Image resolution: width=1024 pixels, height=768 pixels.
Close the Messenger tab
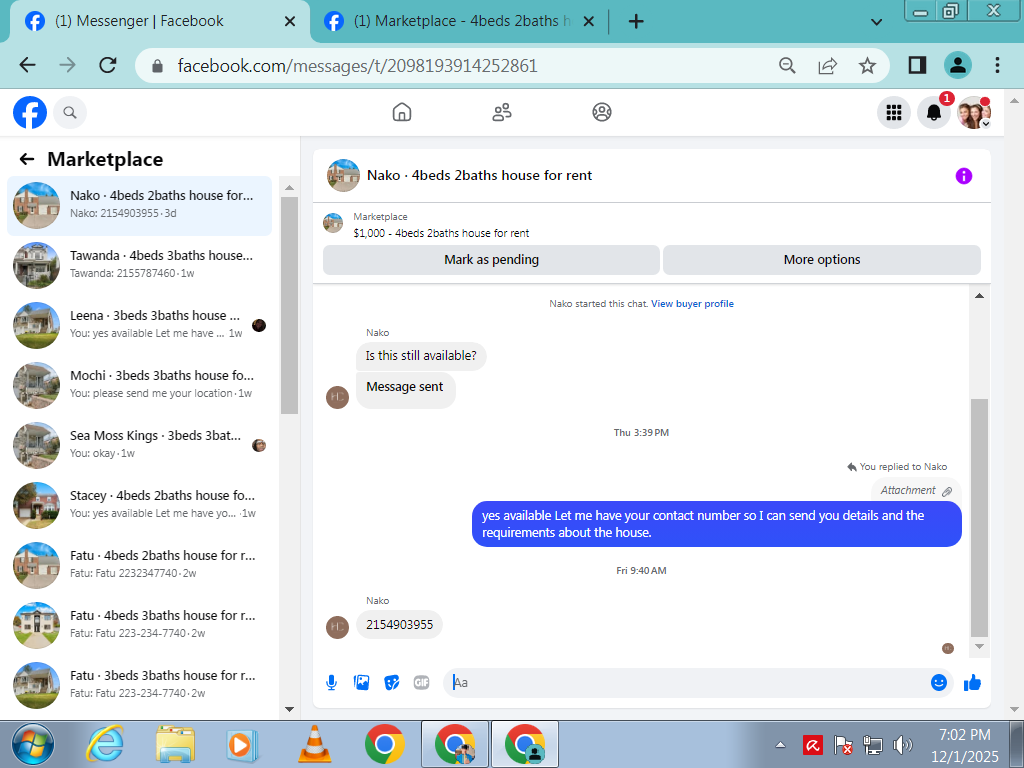290,22
